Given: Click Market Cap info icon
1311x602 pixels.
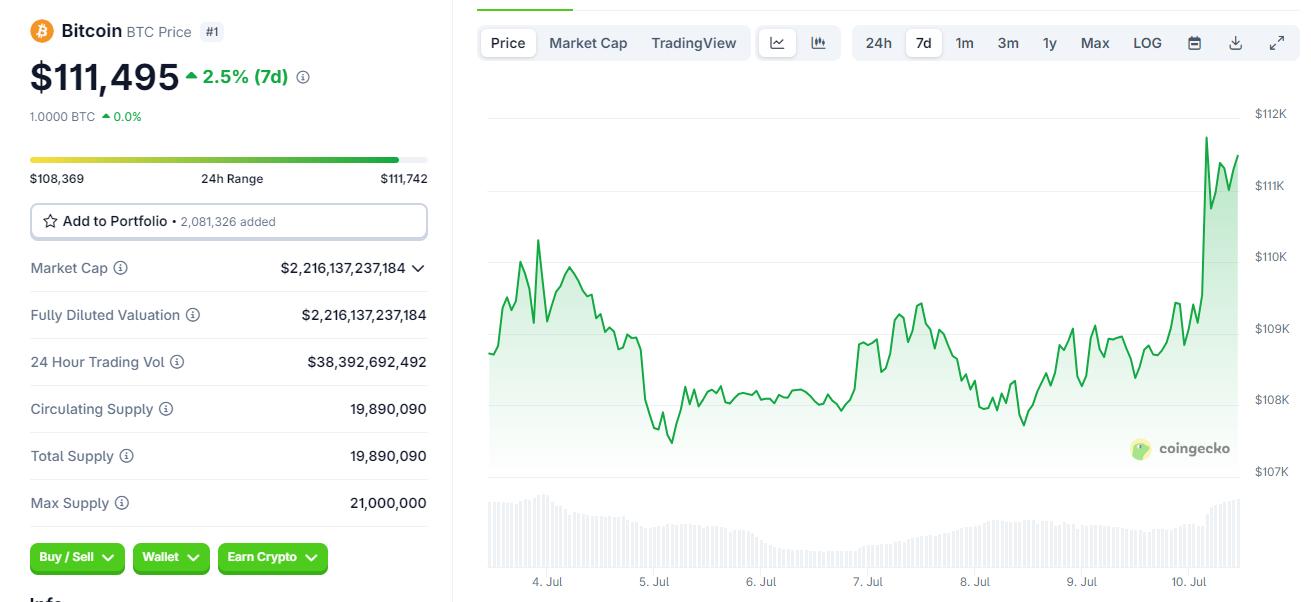Looking at the screenshot, I should pos(121,268).
